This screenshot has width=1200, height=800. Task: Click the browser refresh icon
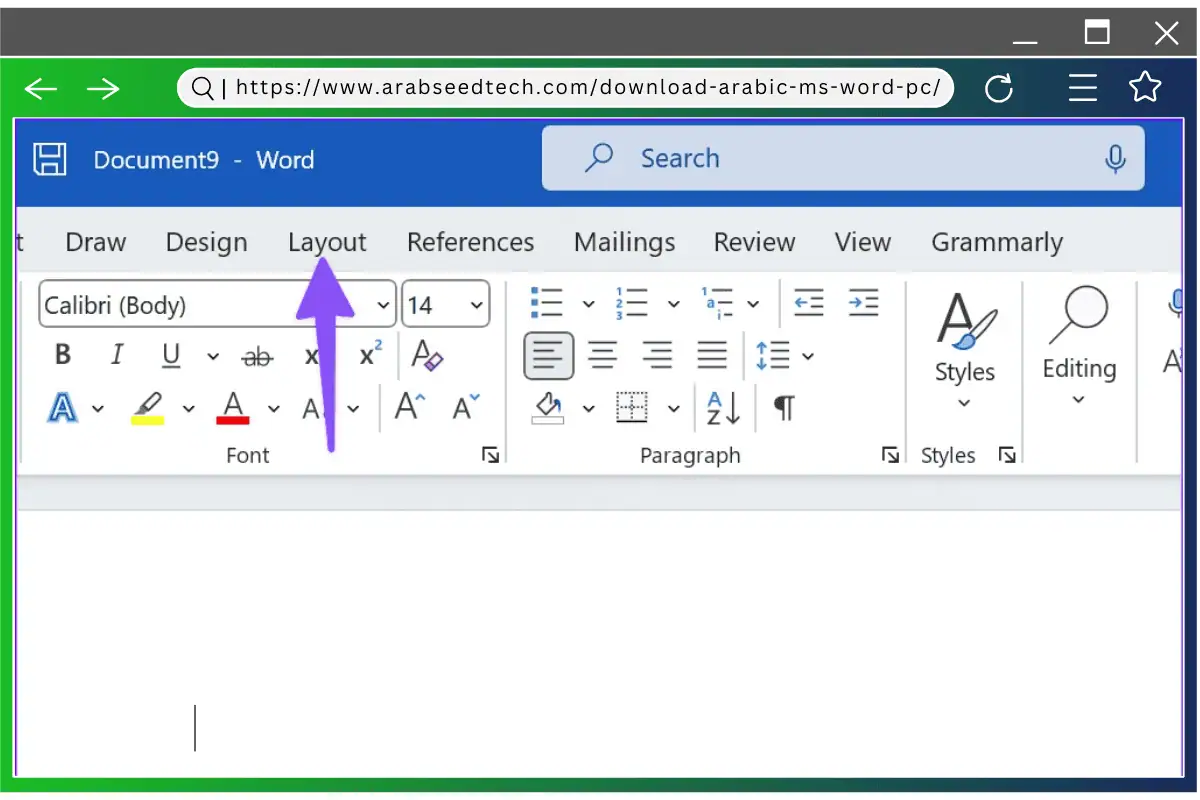click(x=999, y=89)
